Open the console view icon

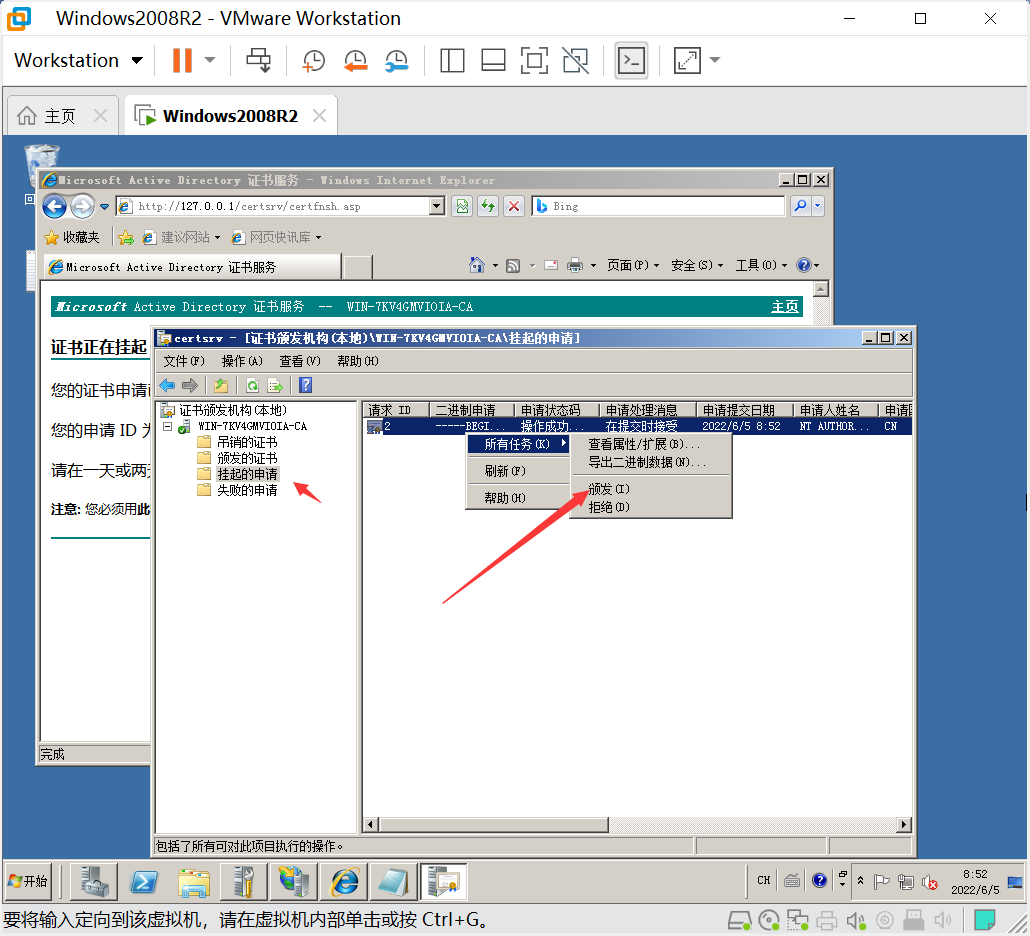click(631, 60)
